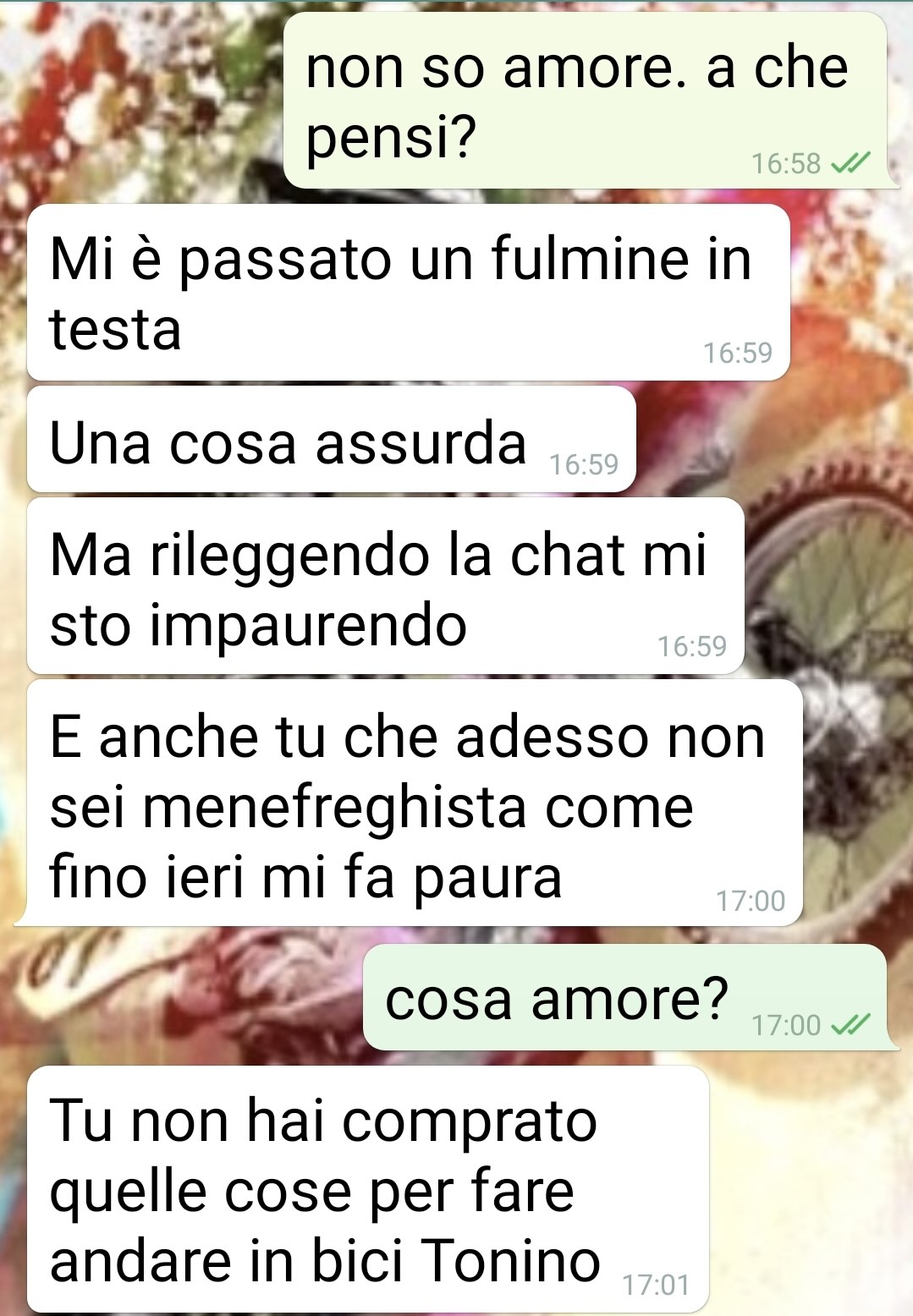Tap the 17:00 timestamp of 'fa paura' message
This screenshot has width=913, height=1316.
pyautogui.click(x=751, y=901)
